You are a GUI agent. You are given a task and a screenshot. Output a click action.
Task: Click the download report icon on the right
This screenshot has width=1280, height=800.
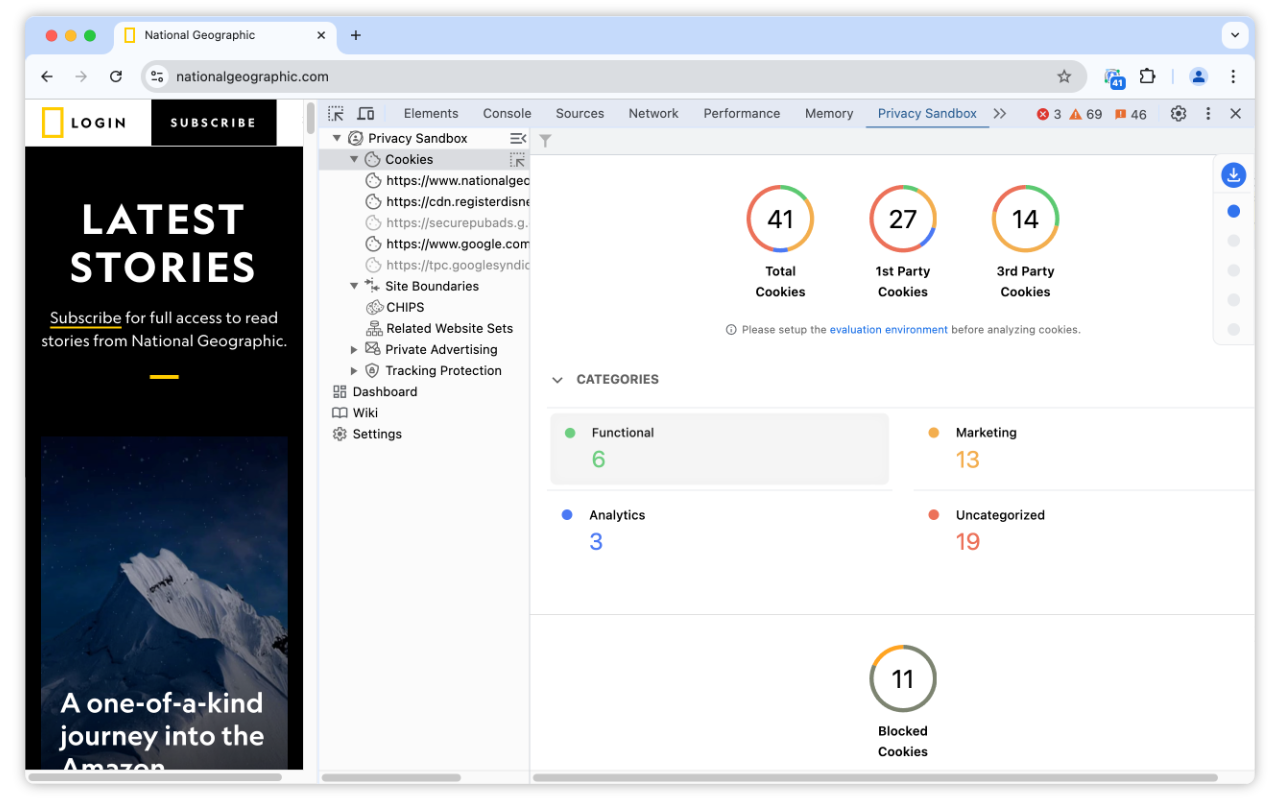click(1233, 174)
